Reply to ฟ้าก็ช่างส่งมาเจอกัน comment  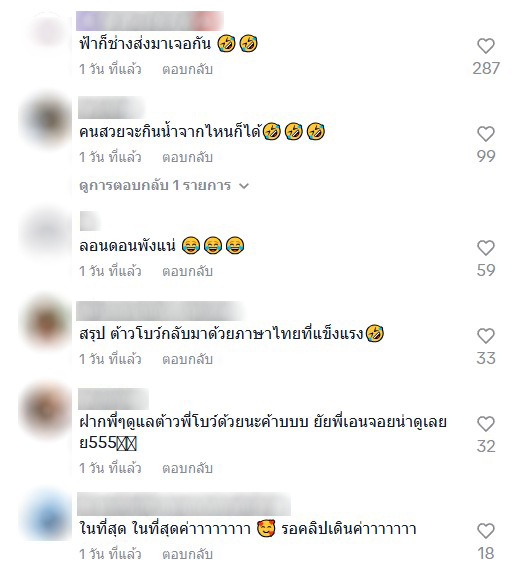click(x=187, y=69)
